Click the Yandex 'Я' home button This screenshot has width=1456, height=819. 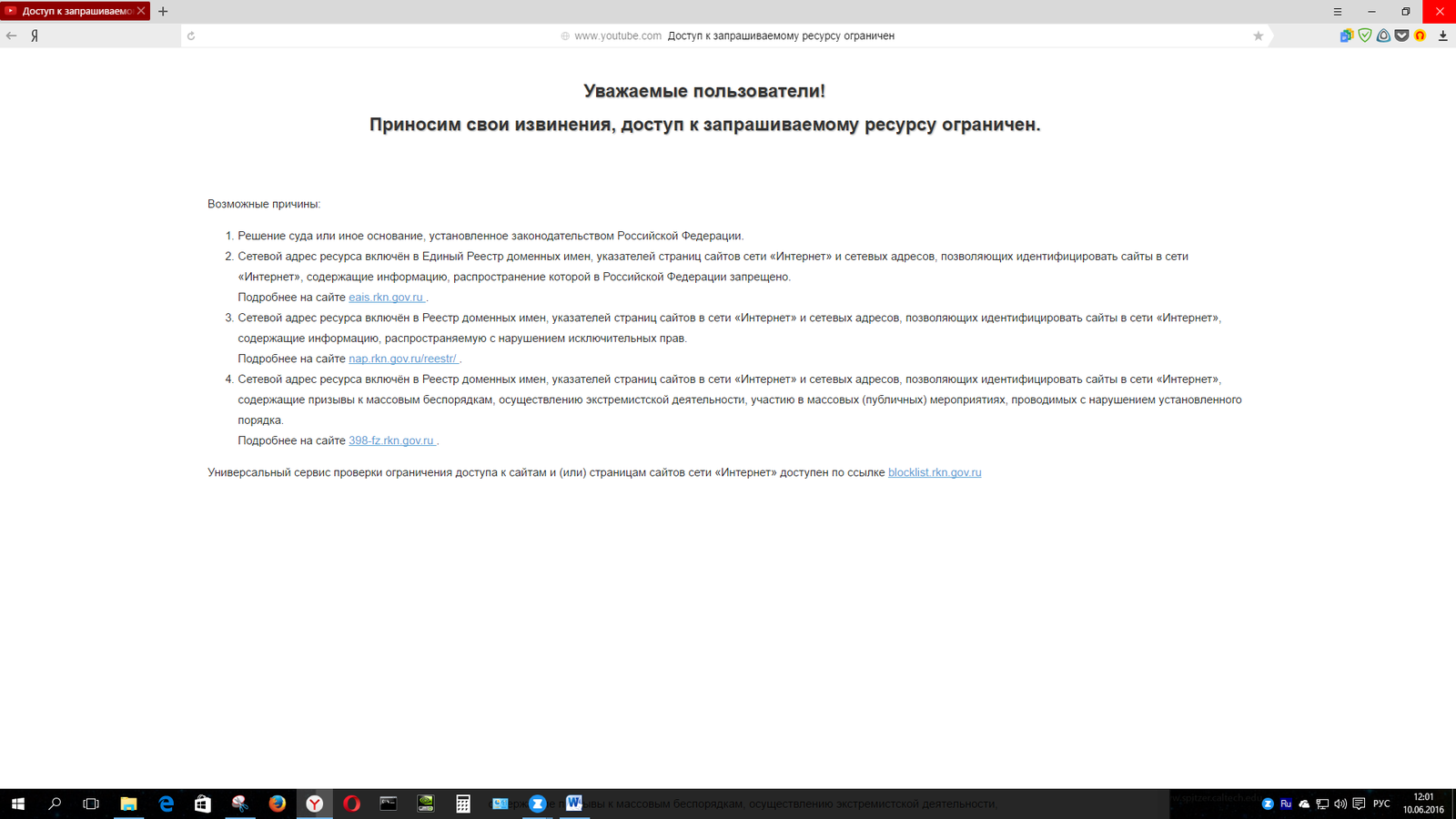click(x=35, y=35)
